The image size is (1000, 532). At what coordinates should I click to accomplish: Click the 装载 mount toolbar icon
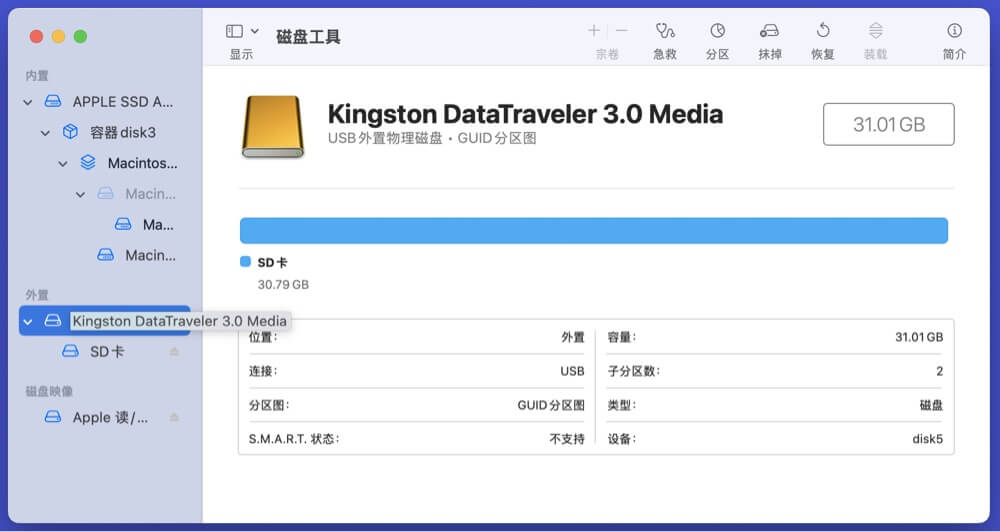point(876,30)
